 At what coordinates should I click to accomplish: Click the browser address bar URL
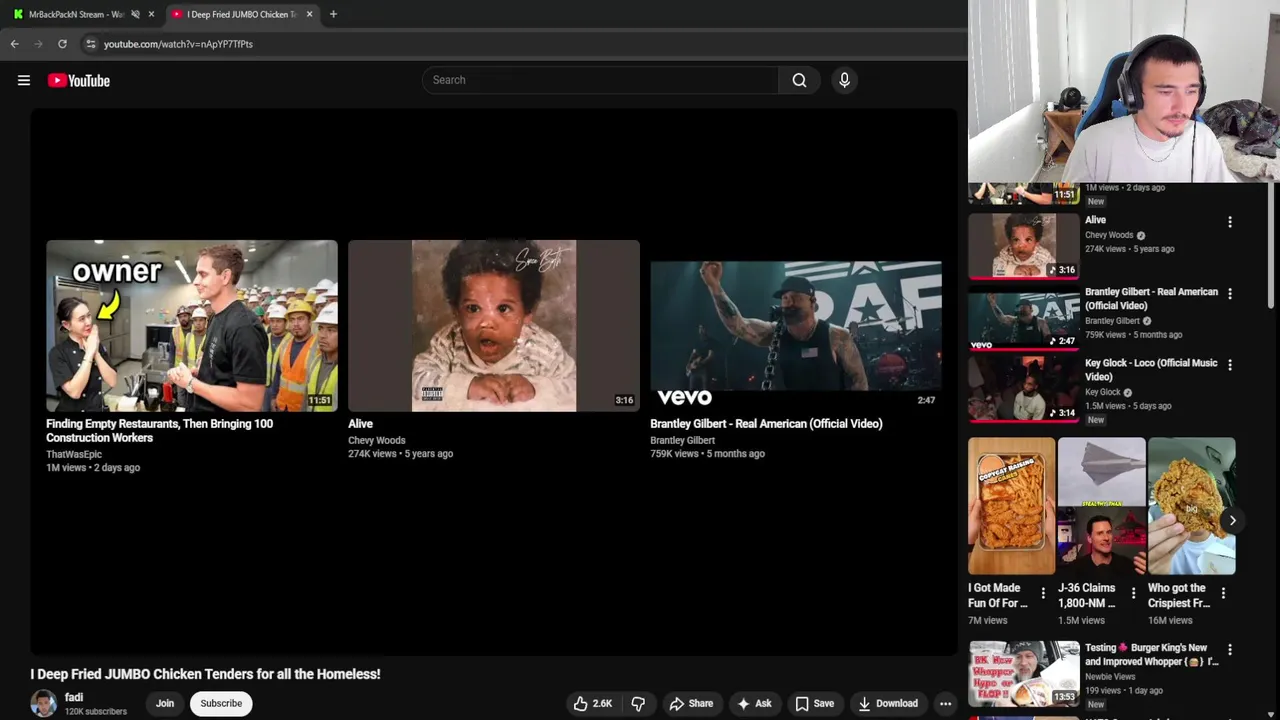178,44
